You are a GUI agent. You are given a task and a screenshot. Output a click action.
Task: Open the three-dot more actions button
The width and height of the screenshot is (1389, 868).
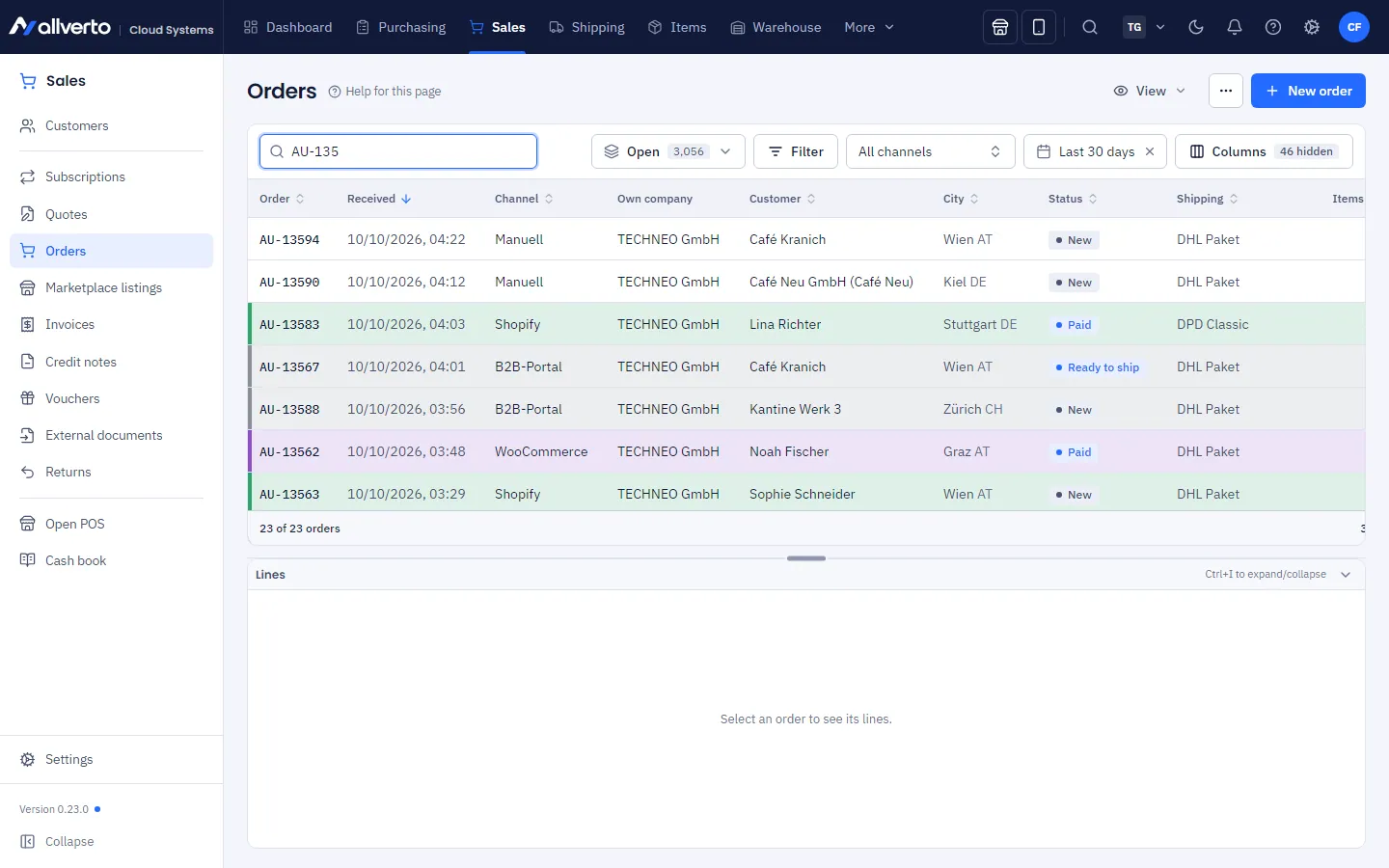pyautogui.click(x=1226, y=91)
